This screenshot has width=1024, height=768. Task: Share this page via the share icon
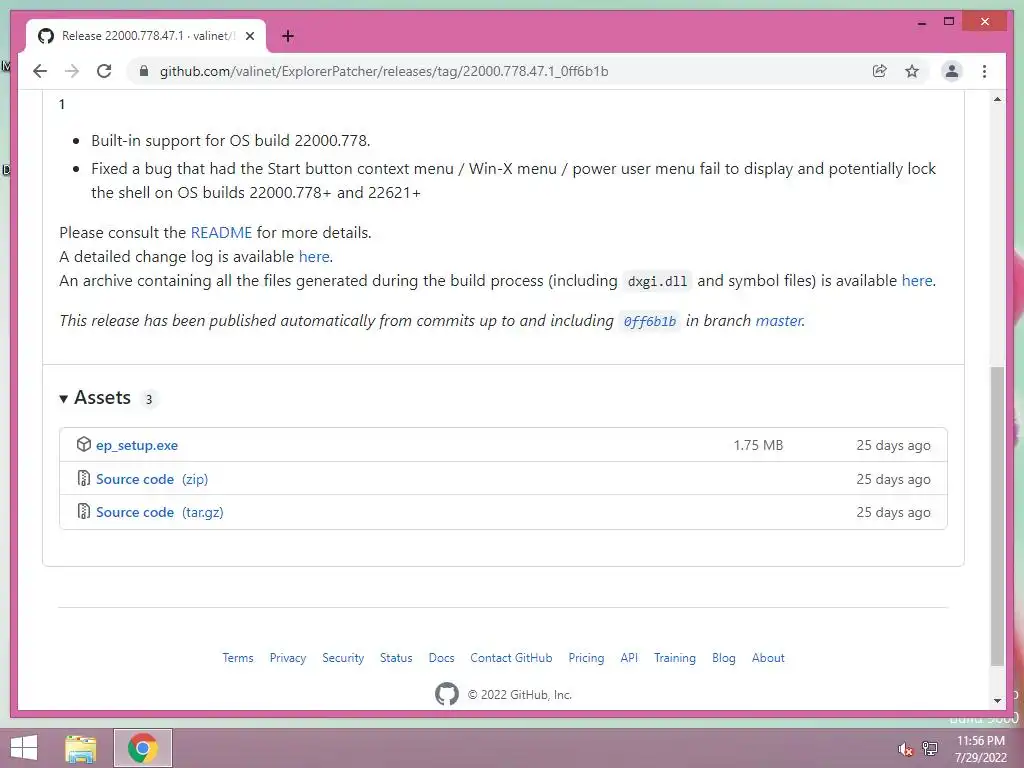(x=880, y=71)
